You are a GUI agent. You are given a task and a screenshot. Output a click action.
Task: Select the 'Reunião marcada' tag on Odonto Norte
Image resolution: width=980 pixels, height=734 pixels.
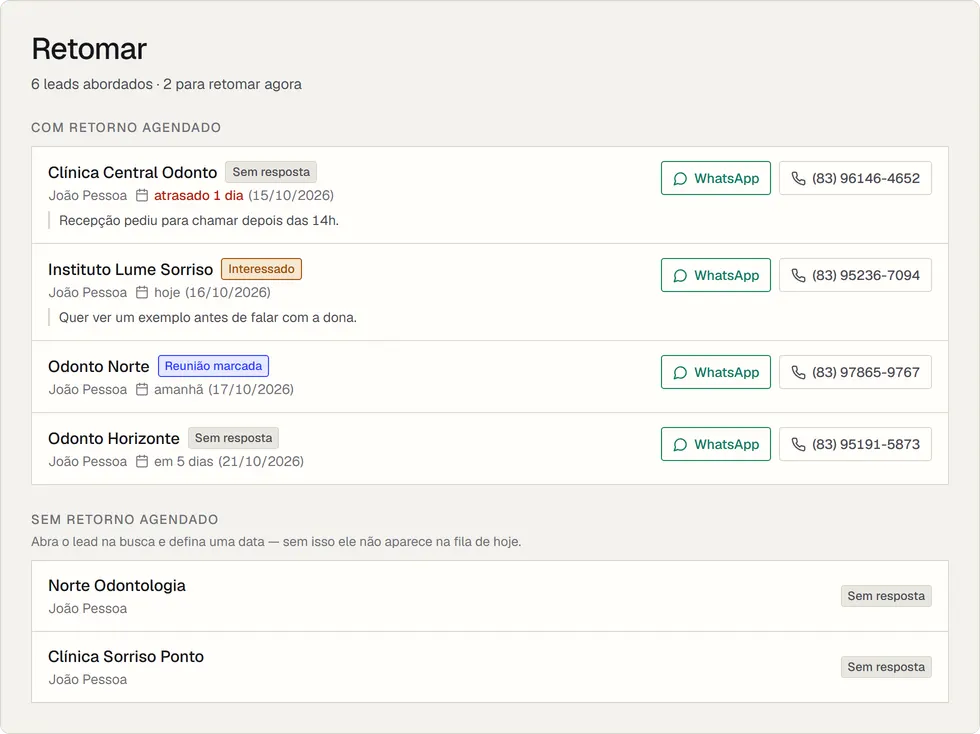213,366
